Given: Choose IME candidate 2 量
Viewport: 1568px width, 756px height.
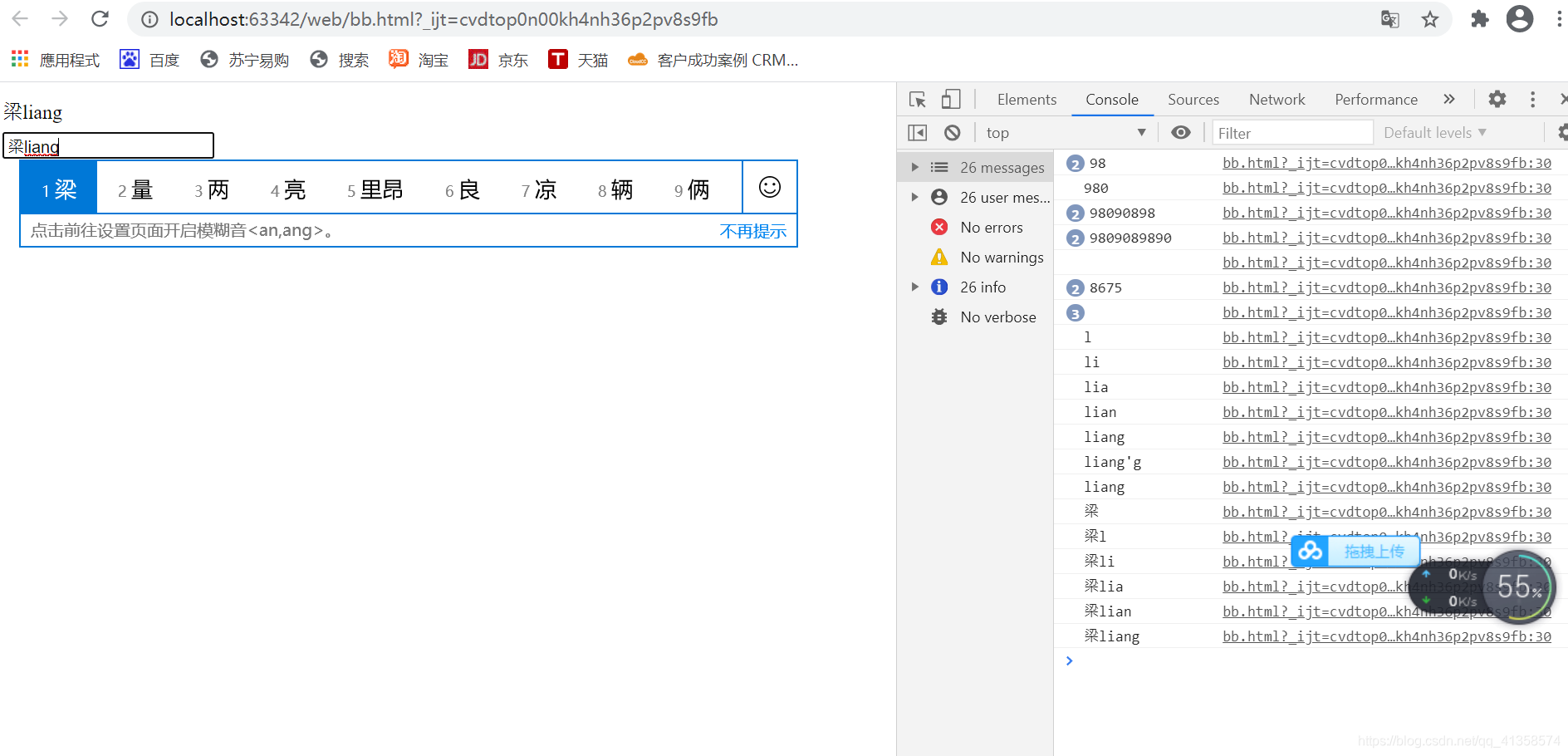Looking at the screenshot, I should point(135,189).
